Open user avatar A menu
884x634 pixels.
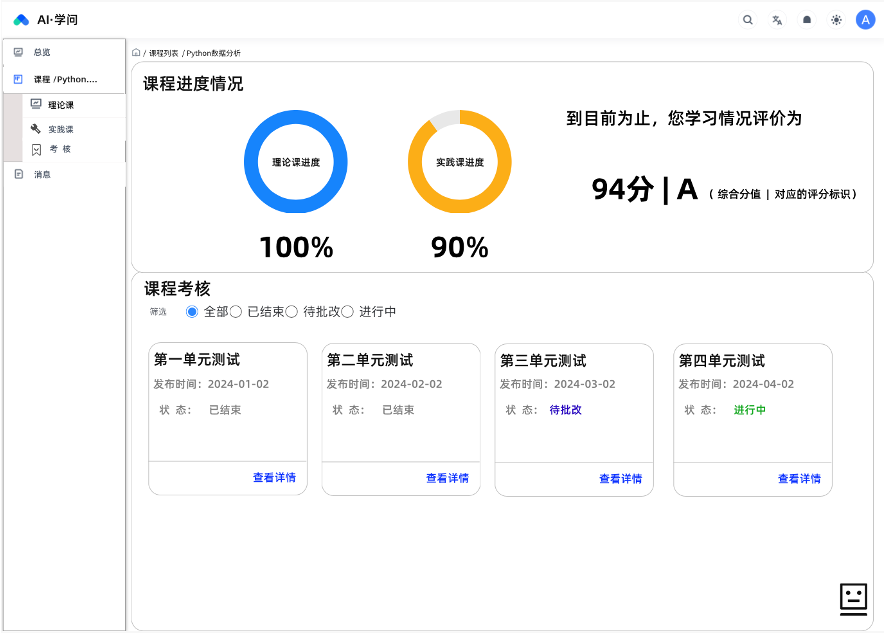click(x=865, y=20)
